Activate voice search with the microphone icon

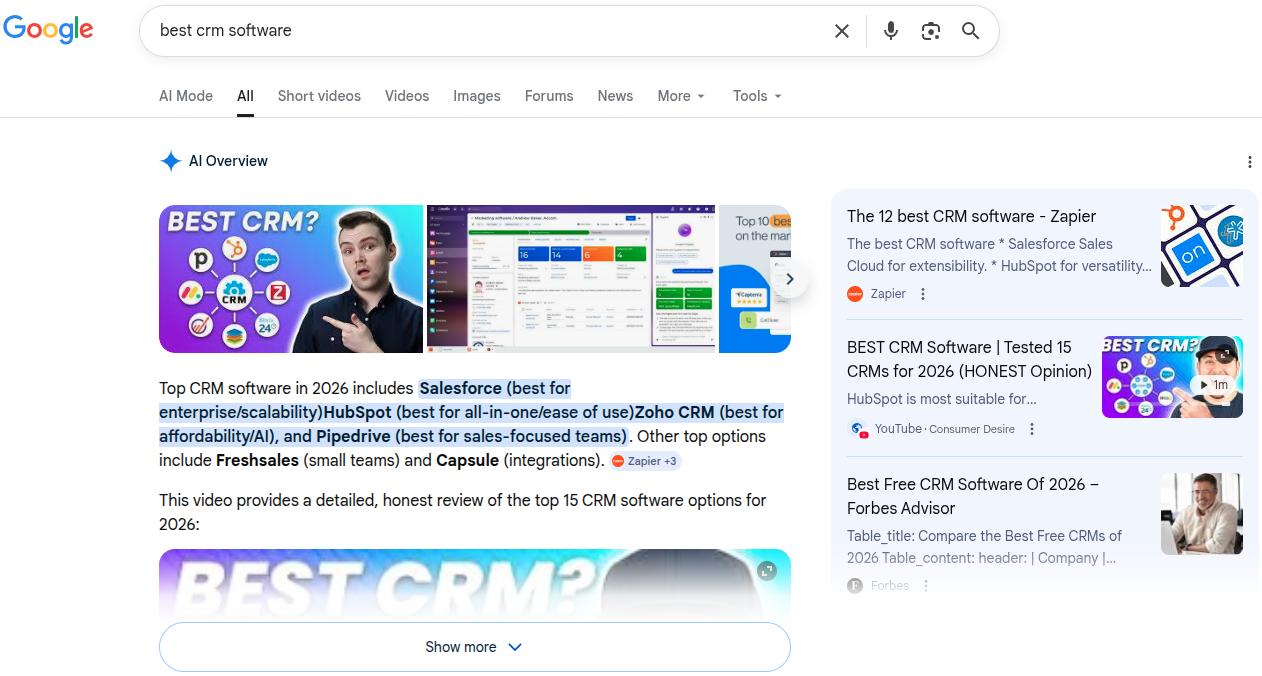(x=890, y=31)
